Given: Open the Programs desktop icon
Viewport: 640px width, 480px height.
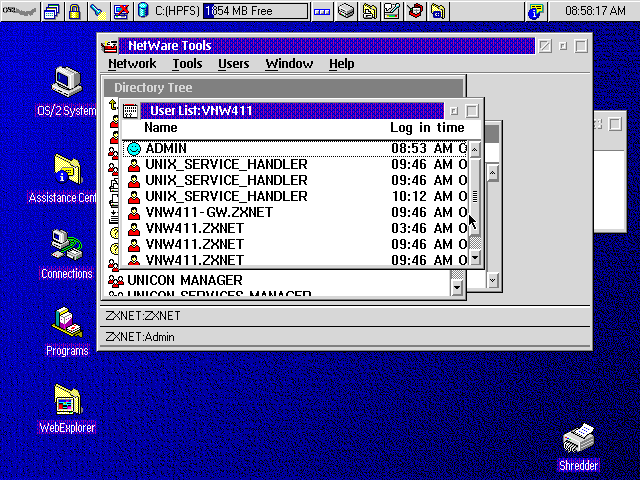Looking at the screenshot, I should click(67, 322).
